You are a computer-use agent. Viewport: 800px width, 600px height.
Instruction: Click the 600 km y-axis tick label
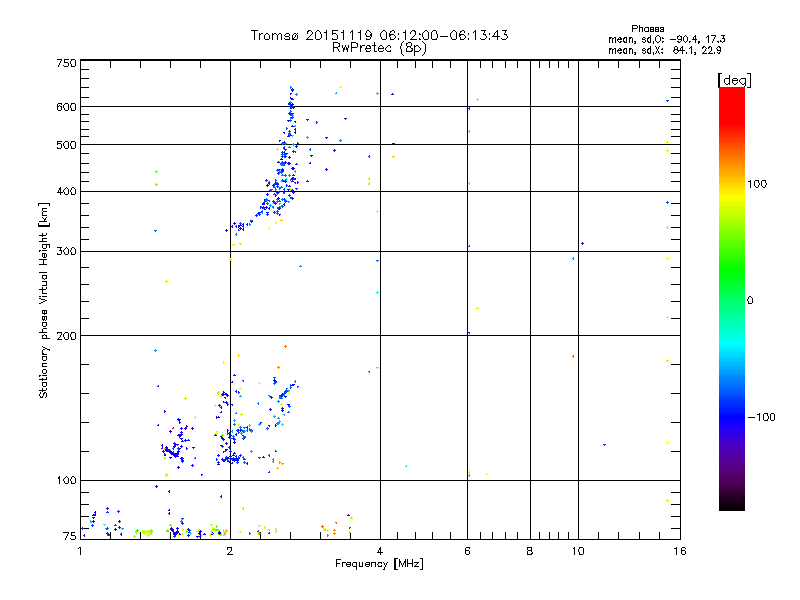[x=66, y=107]
